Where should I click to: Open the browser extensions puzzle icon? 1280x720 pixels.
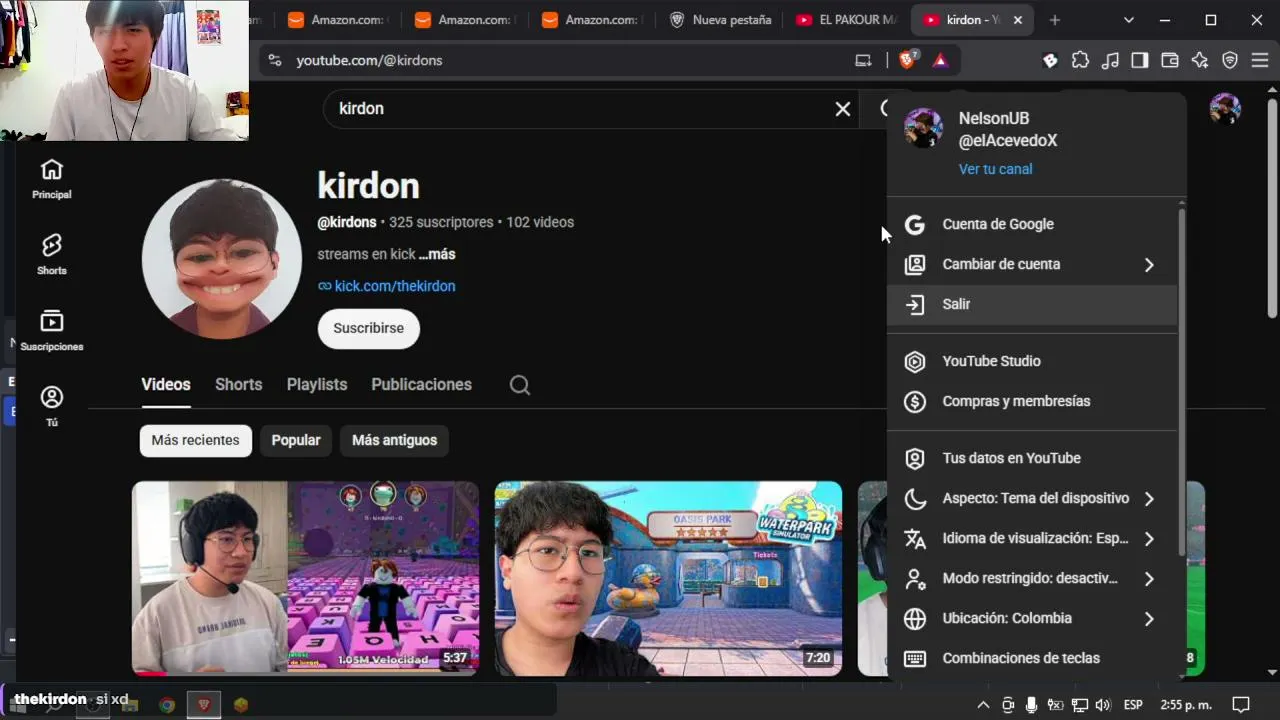[1080, 61]
